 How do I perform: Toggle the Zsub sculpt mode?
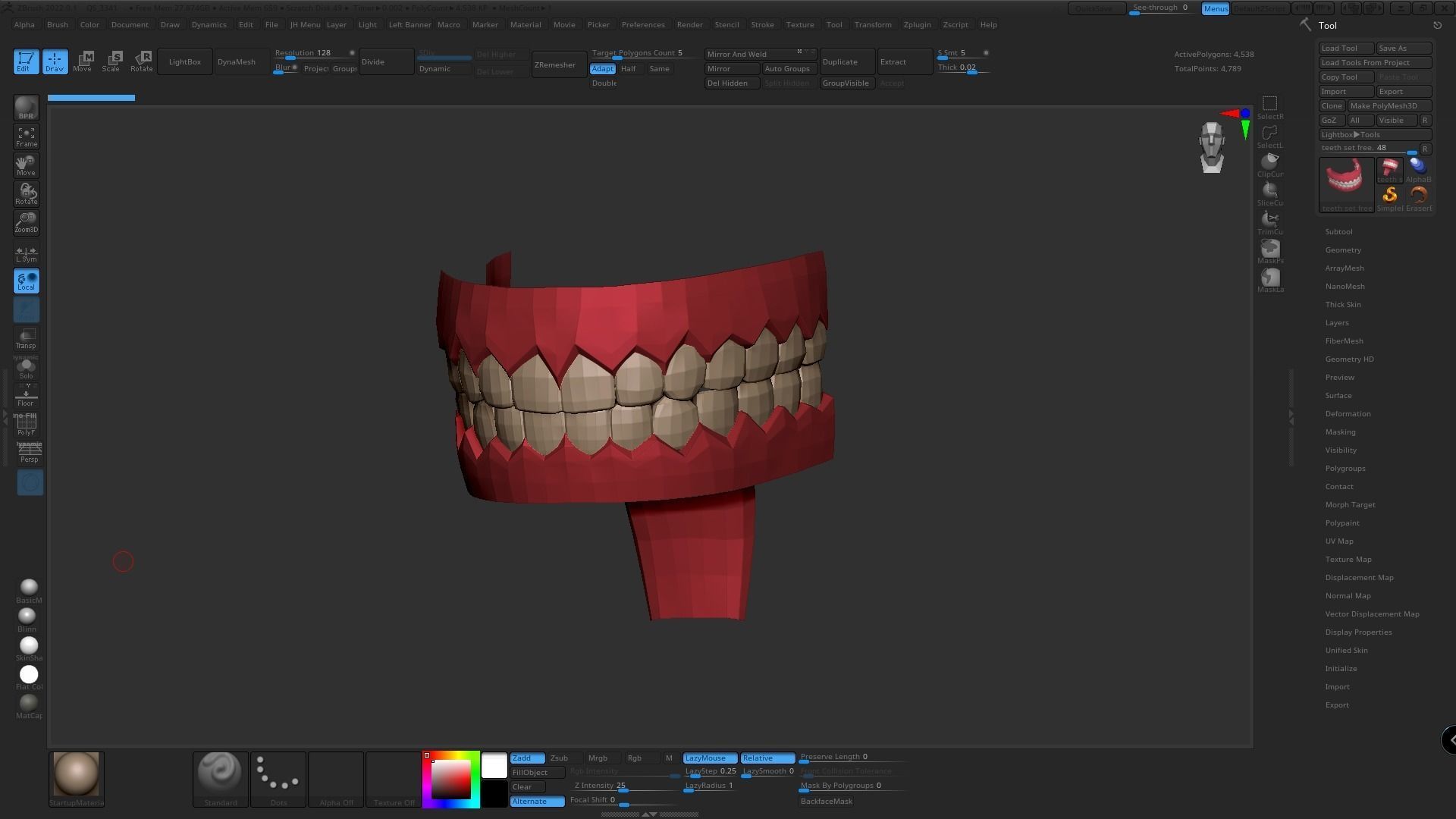click(559, 758)
